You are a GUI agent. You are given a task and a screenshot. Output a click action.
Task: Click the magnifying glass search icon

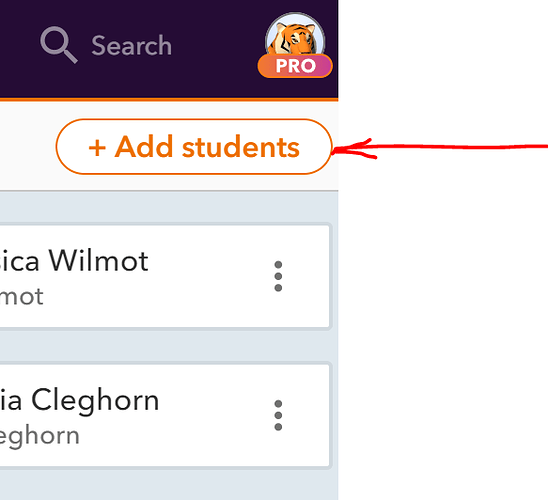(59, 45)
